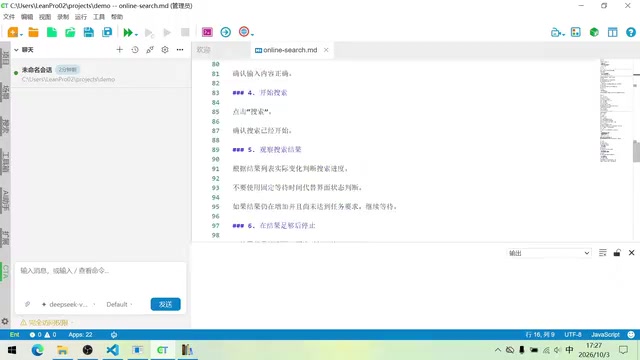
Task: Click the agent icon after Apps: 22
Action: click(114, 335)
